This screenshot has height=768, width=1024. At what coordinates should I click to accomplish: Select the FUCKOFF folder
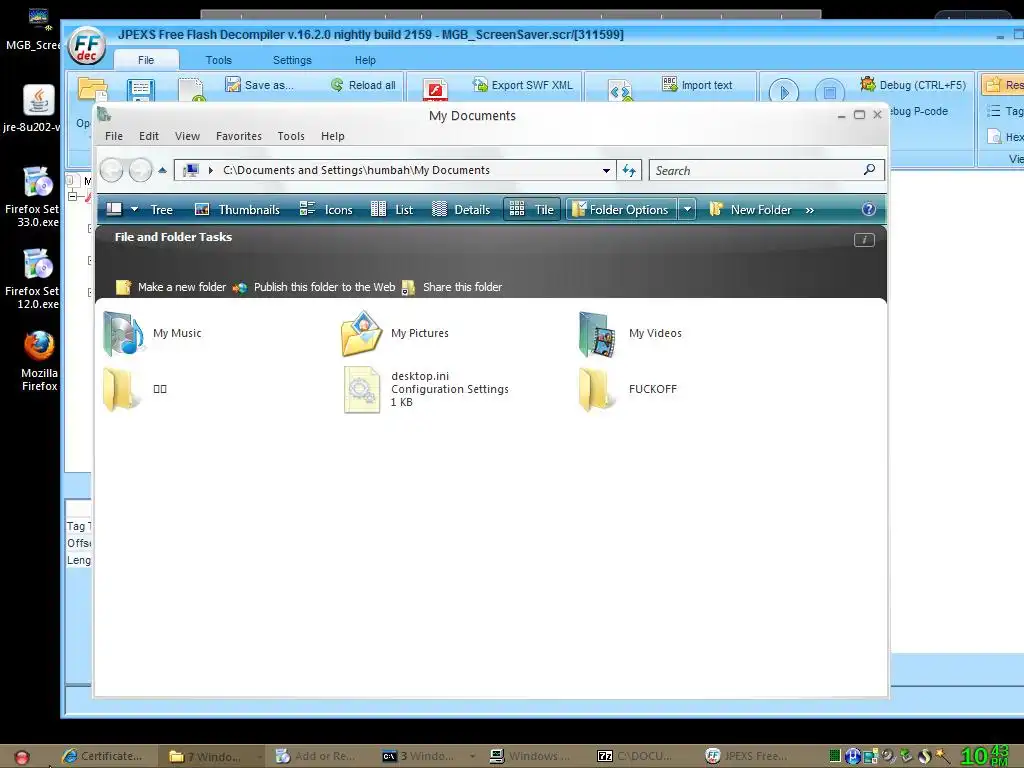point(628,389)
